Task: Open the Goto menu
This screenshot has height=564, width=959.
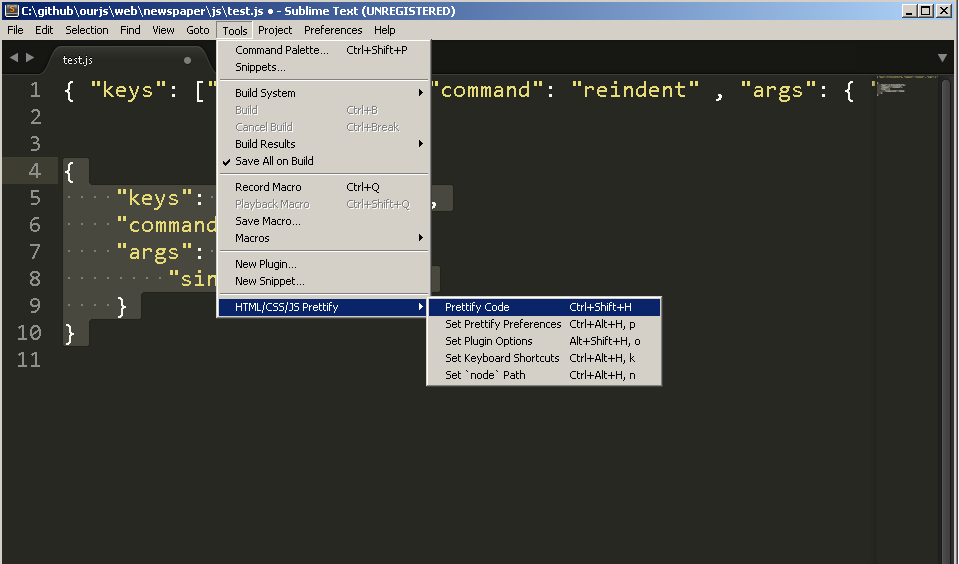Action: point(198,30)
